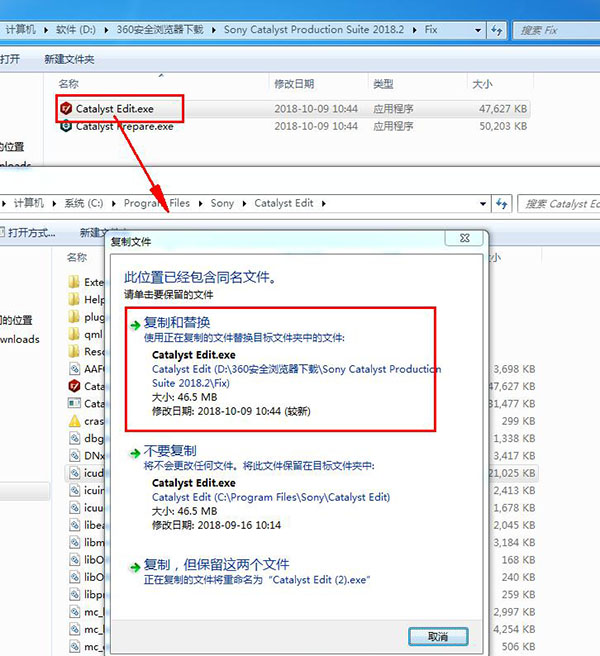Click 3,698 KB size cell

514,369
